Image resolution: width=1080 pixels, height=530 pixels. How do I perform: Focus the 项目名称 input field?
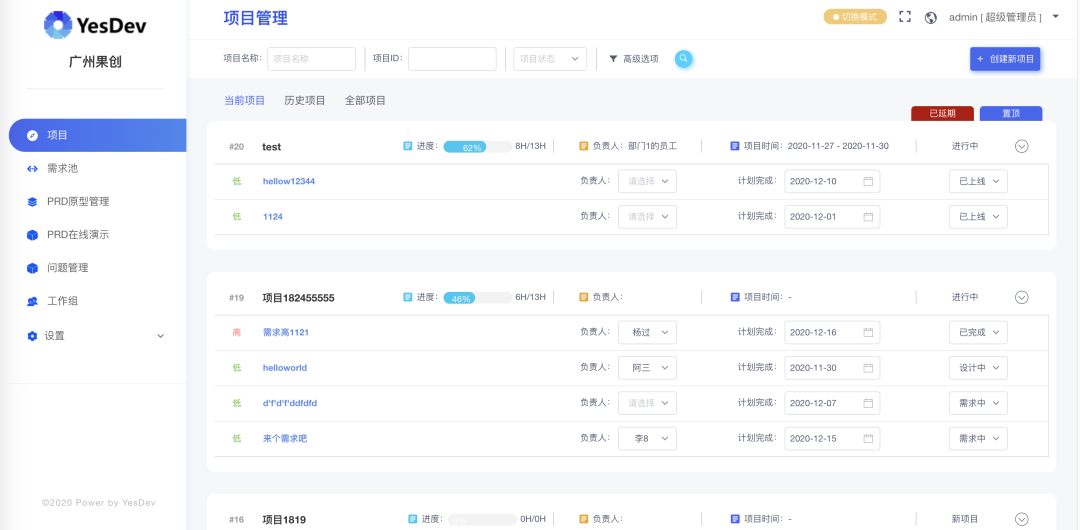coord(311,59)
